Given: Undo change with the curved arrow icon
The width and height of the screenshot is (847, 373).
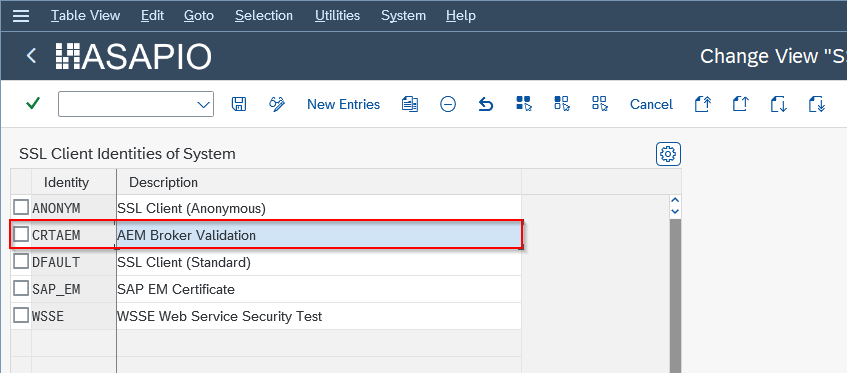Looking at the screenshot, I should coord(486,104).
